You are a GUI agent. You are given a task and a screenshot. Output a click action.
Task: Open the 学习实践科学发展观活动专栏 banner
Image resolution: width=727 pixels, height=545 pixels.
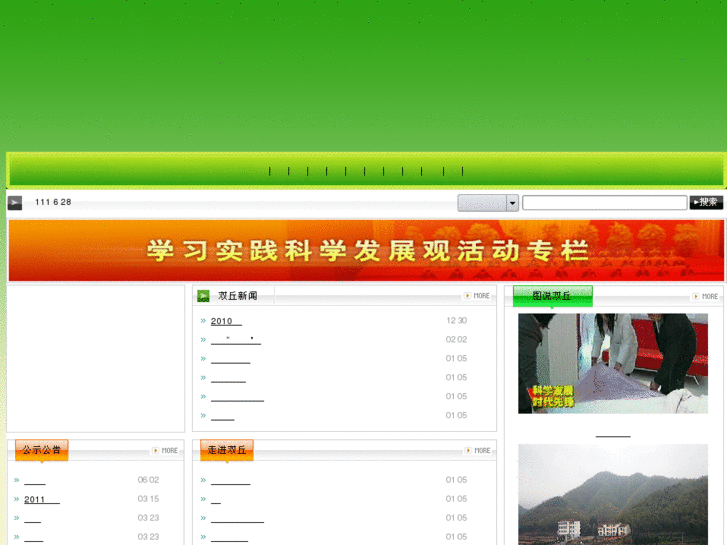pos(366,250)
